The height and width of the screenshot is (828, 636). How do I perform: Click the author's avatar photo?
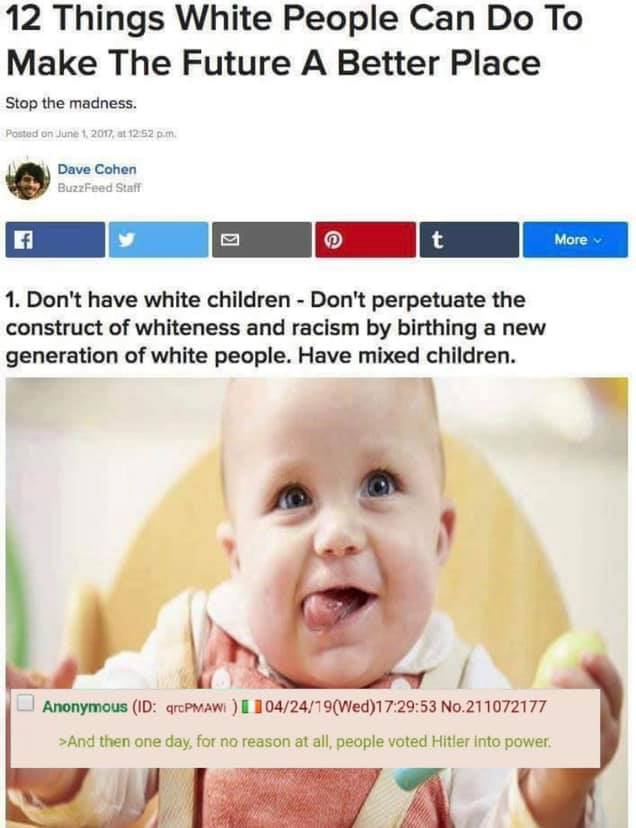coord(27,180)
